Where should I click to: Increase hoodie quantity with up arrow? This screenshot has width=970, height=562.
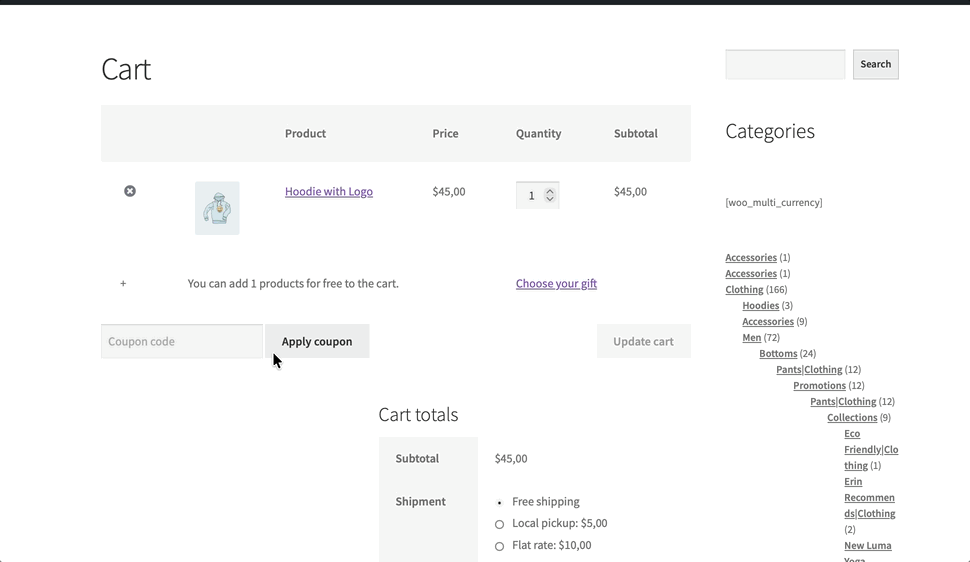(550, 191)
